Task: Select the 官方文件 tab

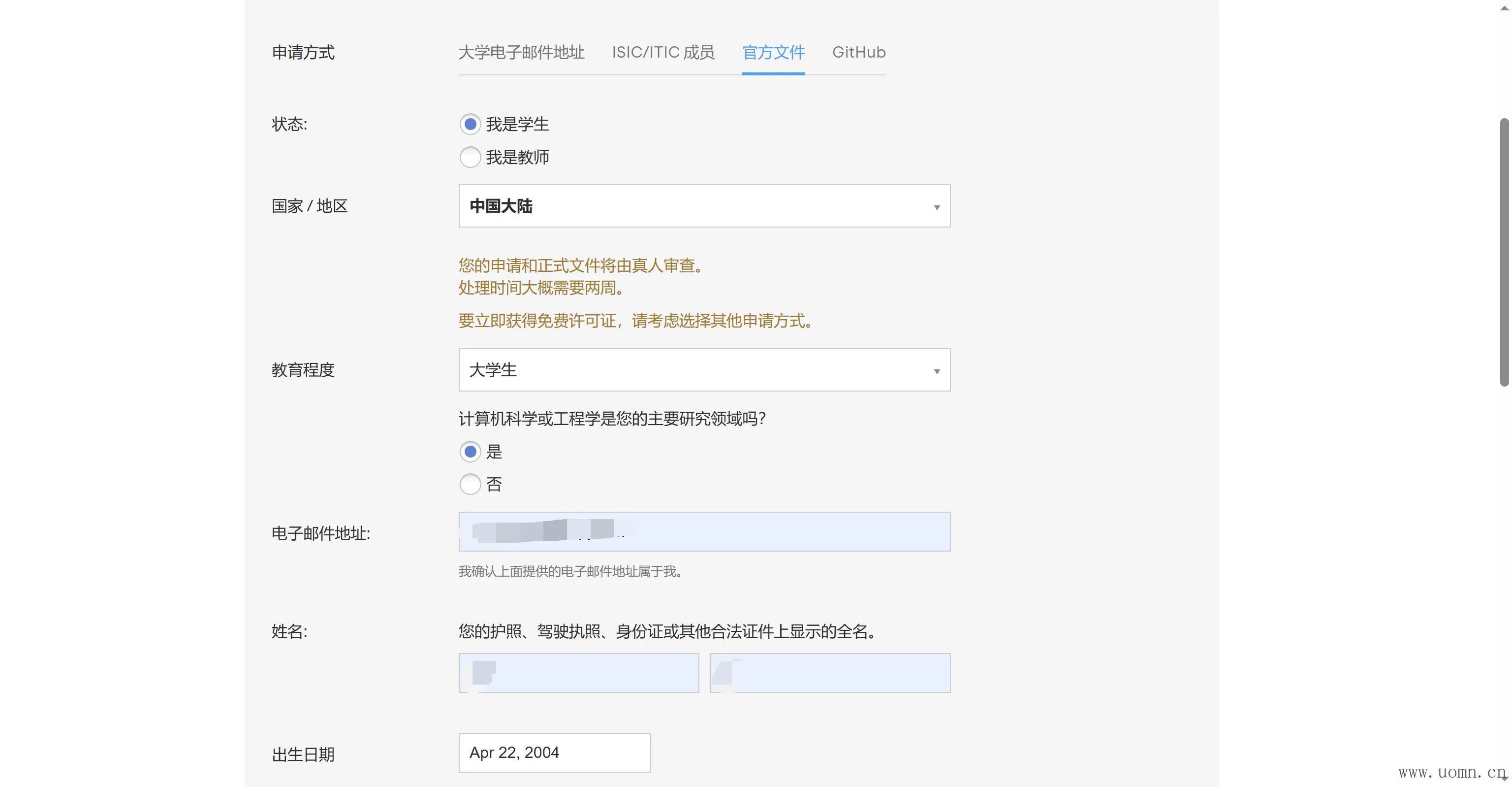Action: pyautogui.click(x=773, y=53)
